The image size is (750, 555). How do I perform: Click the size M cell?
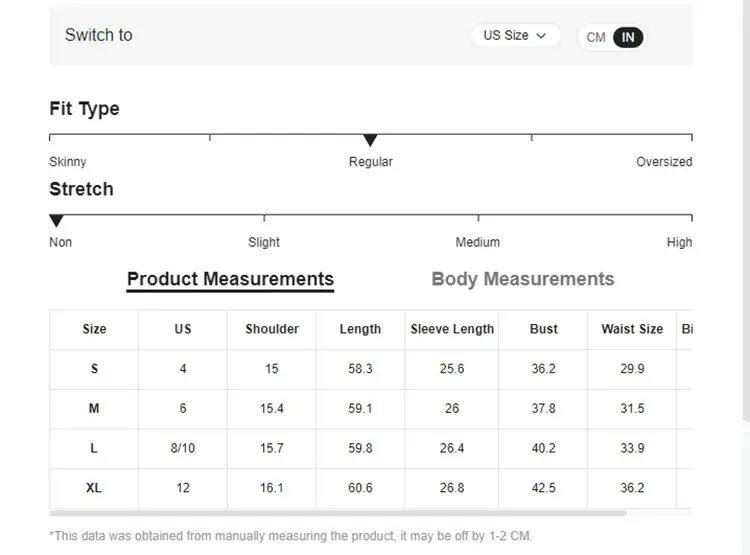click(x=94, y=409)
